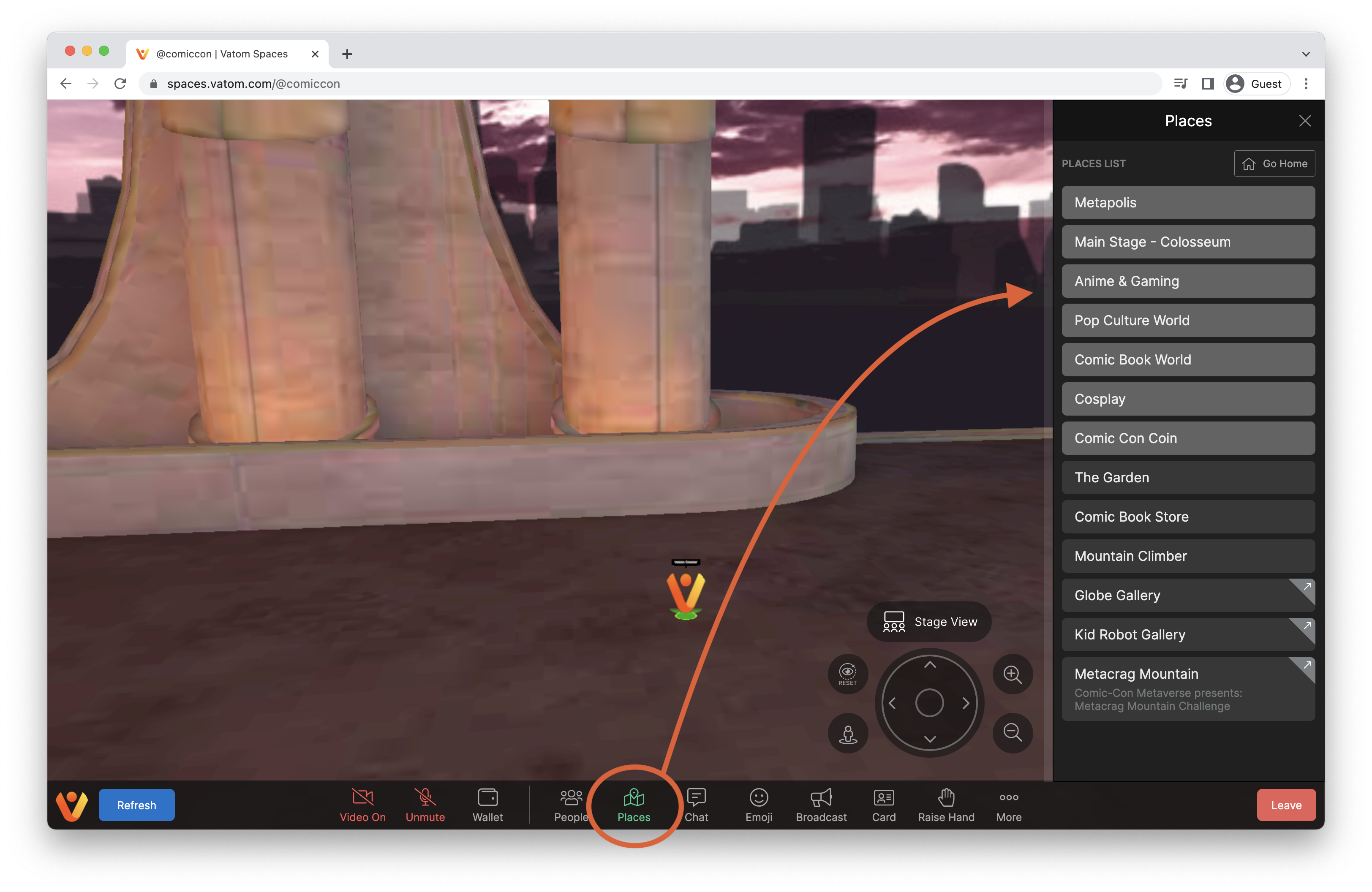
Task: Move backward with the down arrow on joystick
Action: tap(930, 739)
